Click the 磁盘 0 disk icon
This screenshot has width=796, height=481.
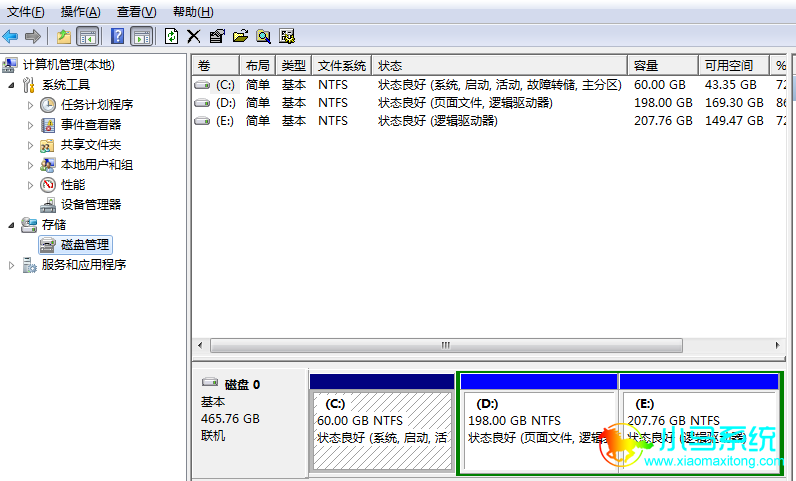pos(210,382)
